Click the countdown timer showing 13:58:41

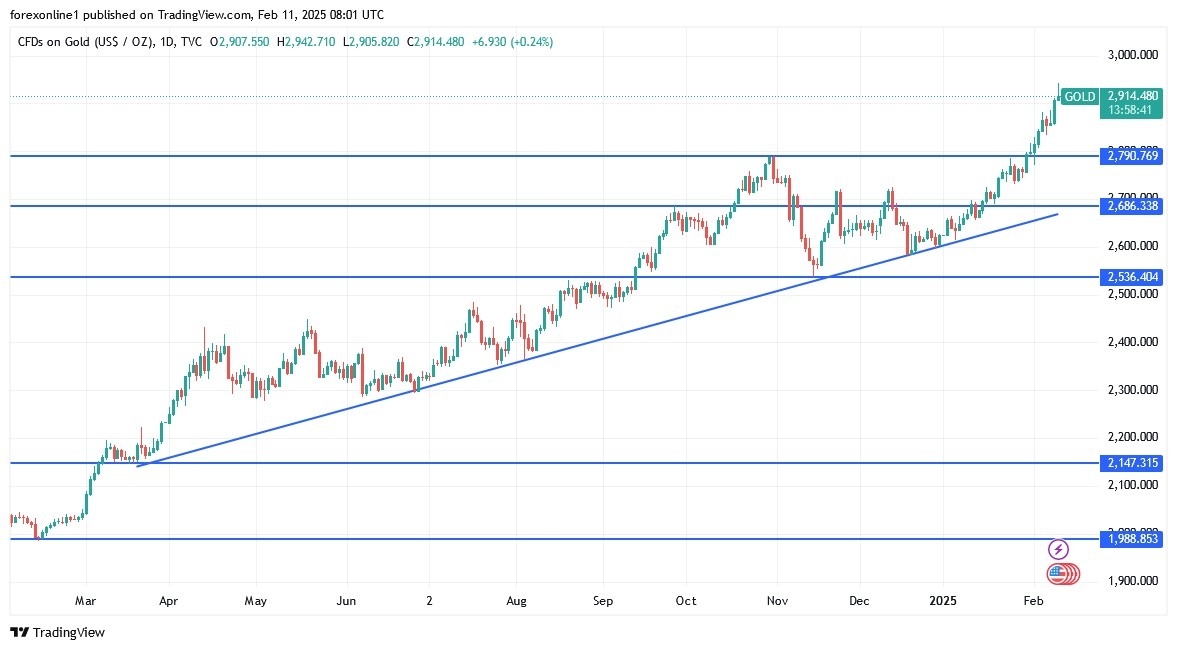click(1131, 110)
